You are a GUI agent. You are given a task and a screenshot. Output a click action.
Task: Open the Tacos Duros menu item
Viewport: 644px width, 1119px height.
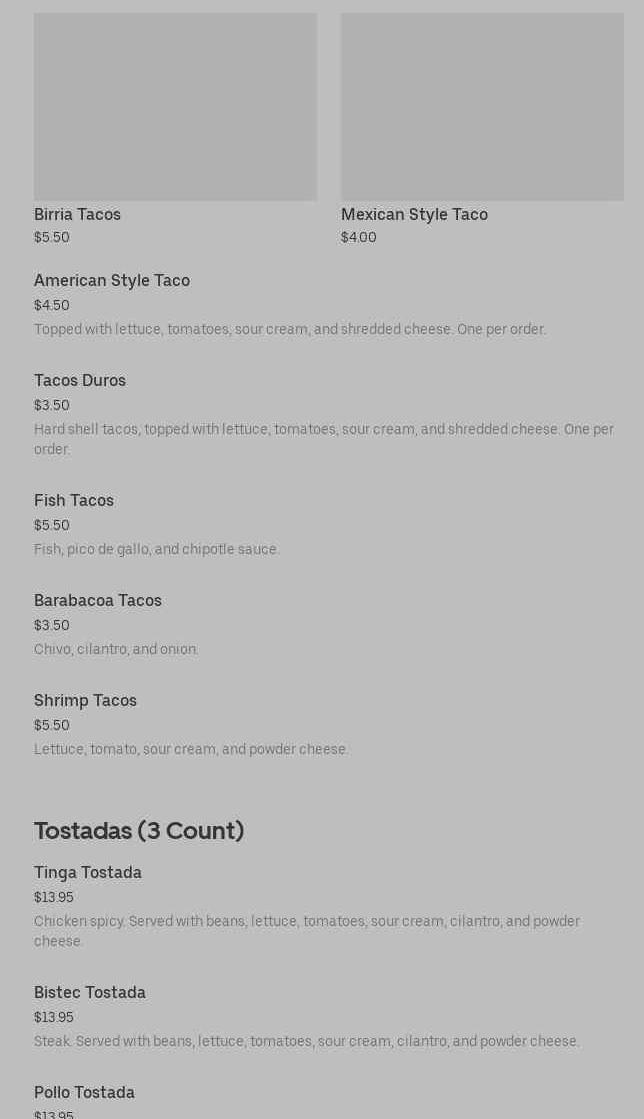(x=80, y=381)
